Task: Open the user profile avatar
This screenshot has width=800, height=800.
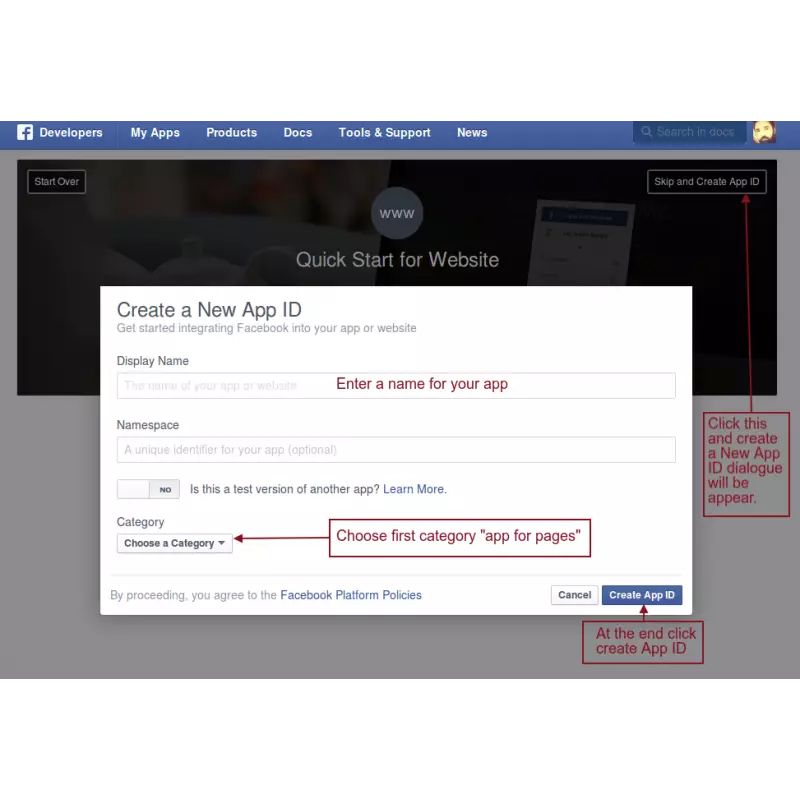Action: [764, 133]
